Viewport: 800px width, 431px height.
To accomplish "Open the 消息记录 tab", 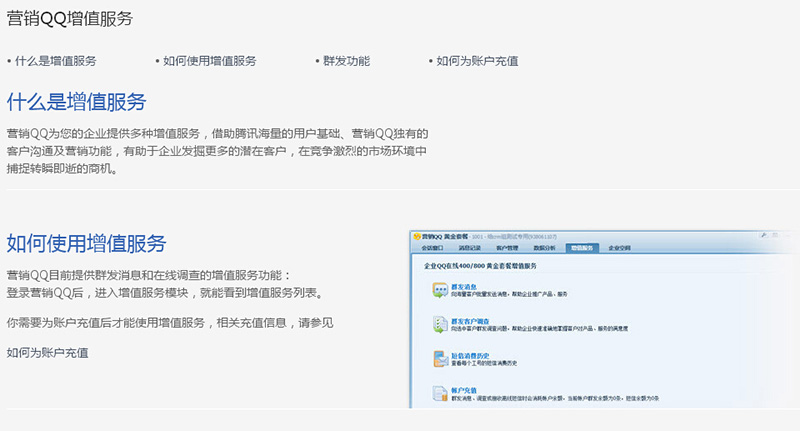I will pos(469,248).
